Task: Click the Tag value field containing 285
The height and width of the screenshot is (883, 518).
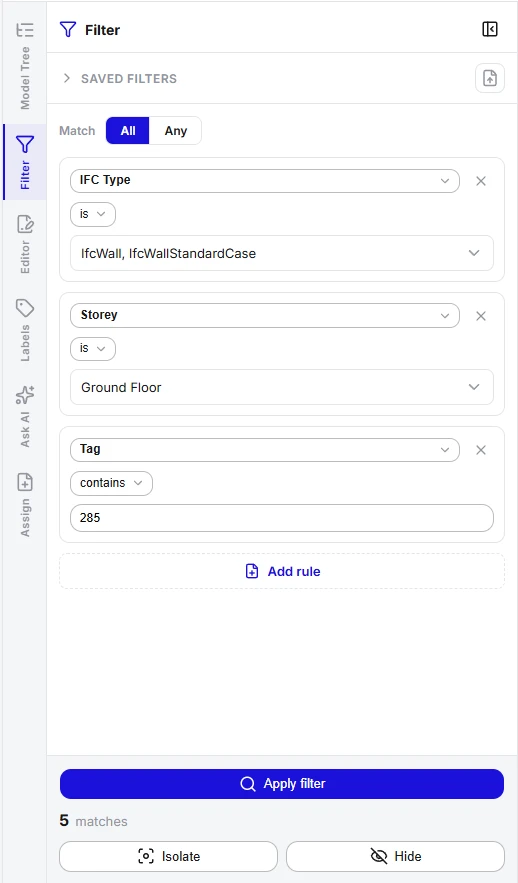Action: [x=282, y=518]
